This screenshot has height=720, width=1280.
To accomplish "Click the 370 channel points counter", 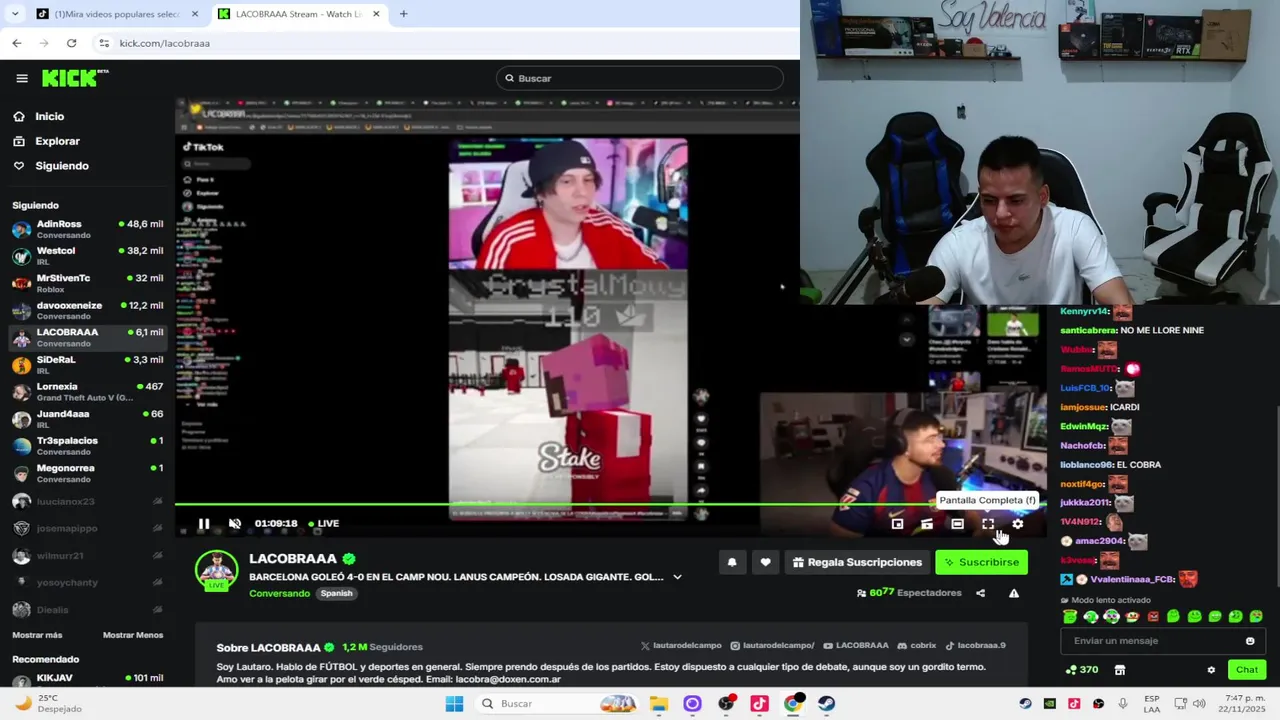I will tap(1082, 670).
